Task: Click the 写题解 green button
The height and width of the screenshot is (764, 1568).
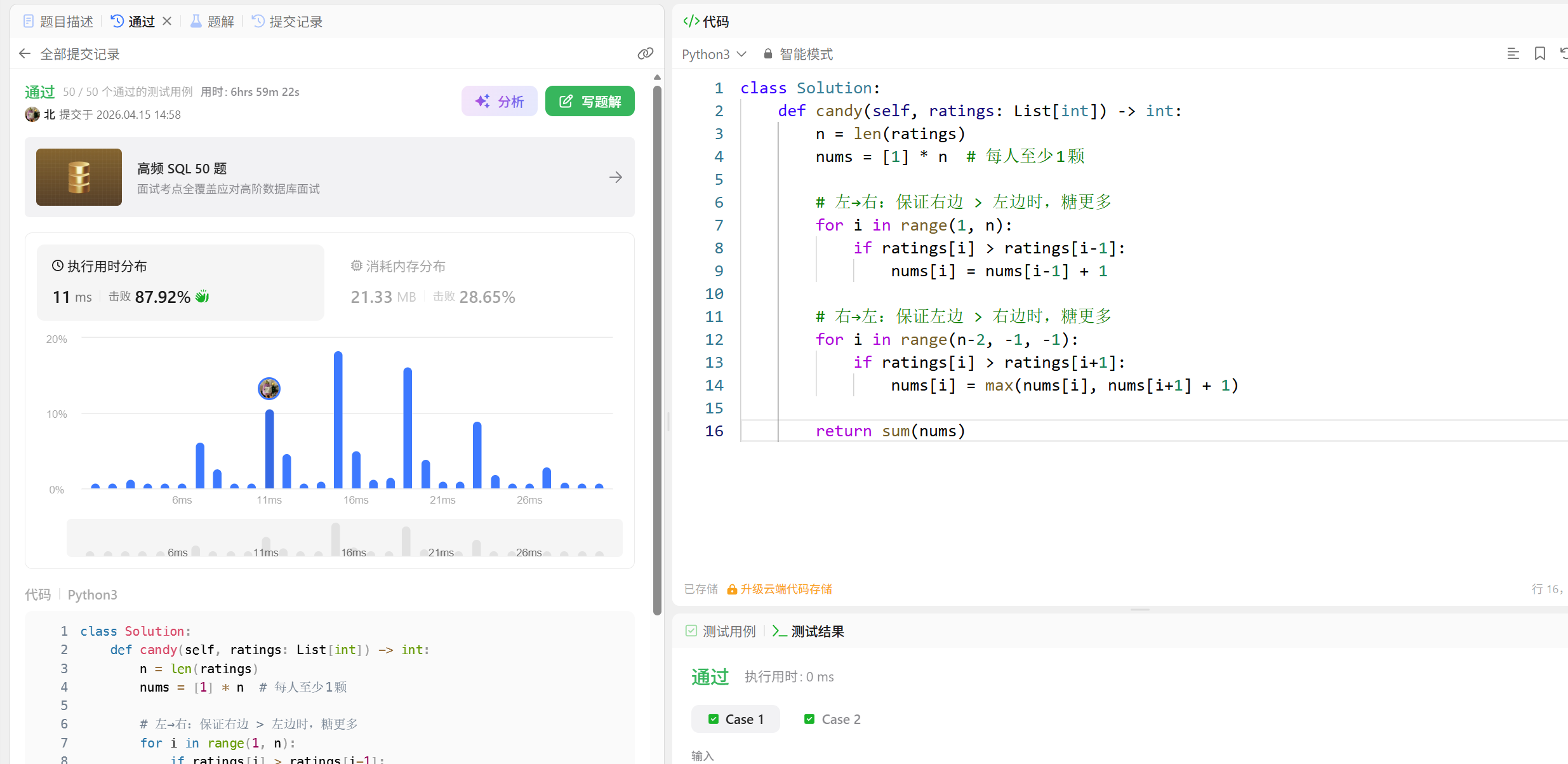Action: pos(590,102)
